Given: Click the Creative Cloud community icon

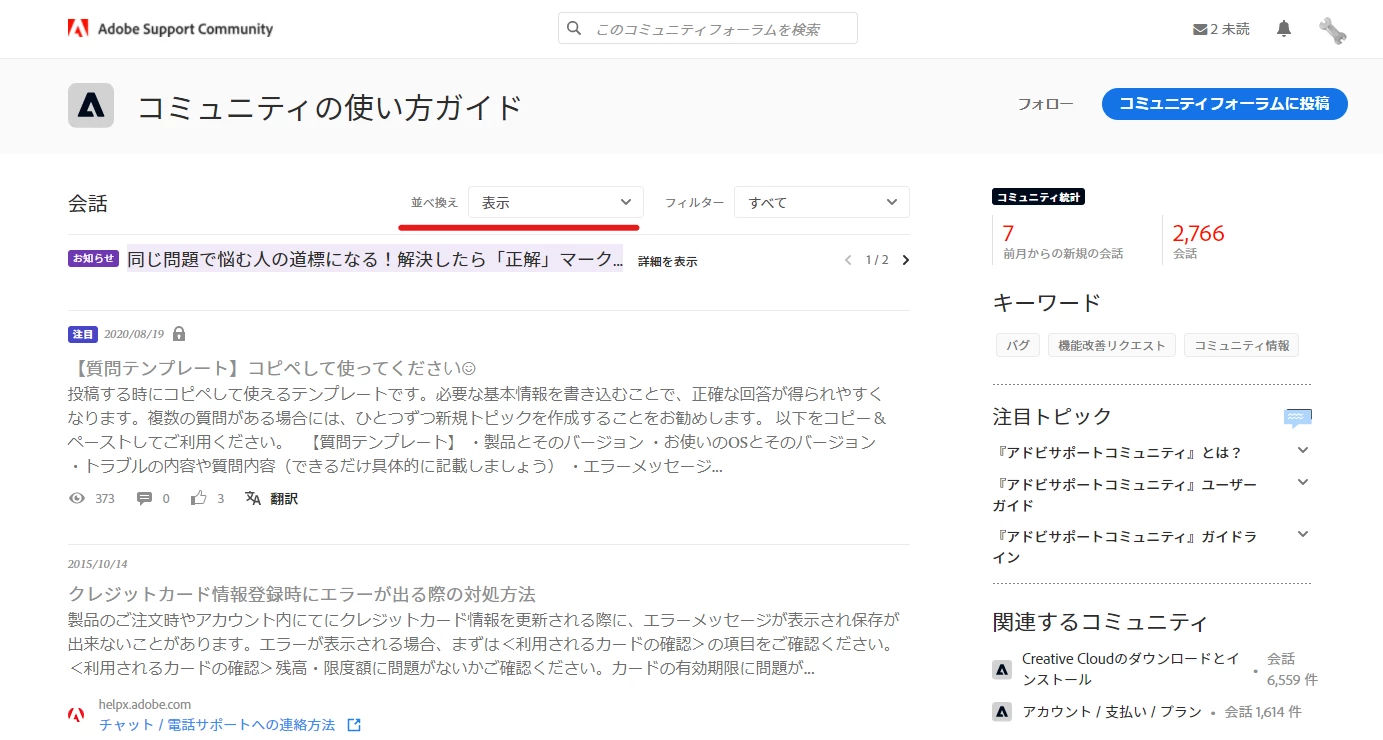Looking at the screenshot, I should click(x=1002, y=670).
